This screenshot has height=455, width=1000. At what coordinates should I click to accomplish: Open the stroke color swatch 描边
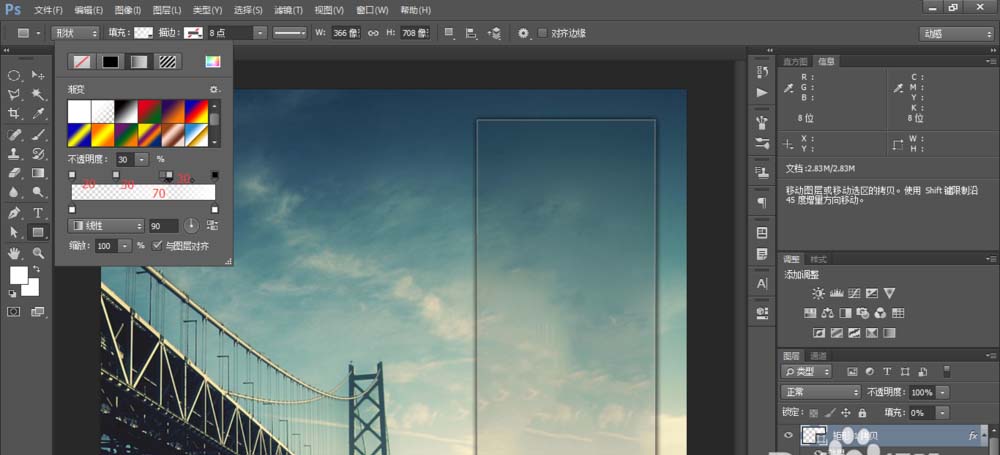[x=193, y=33]
